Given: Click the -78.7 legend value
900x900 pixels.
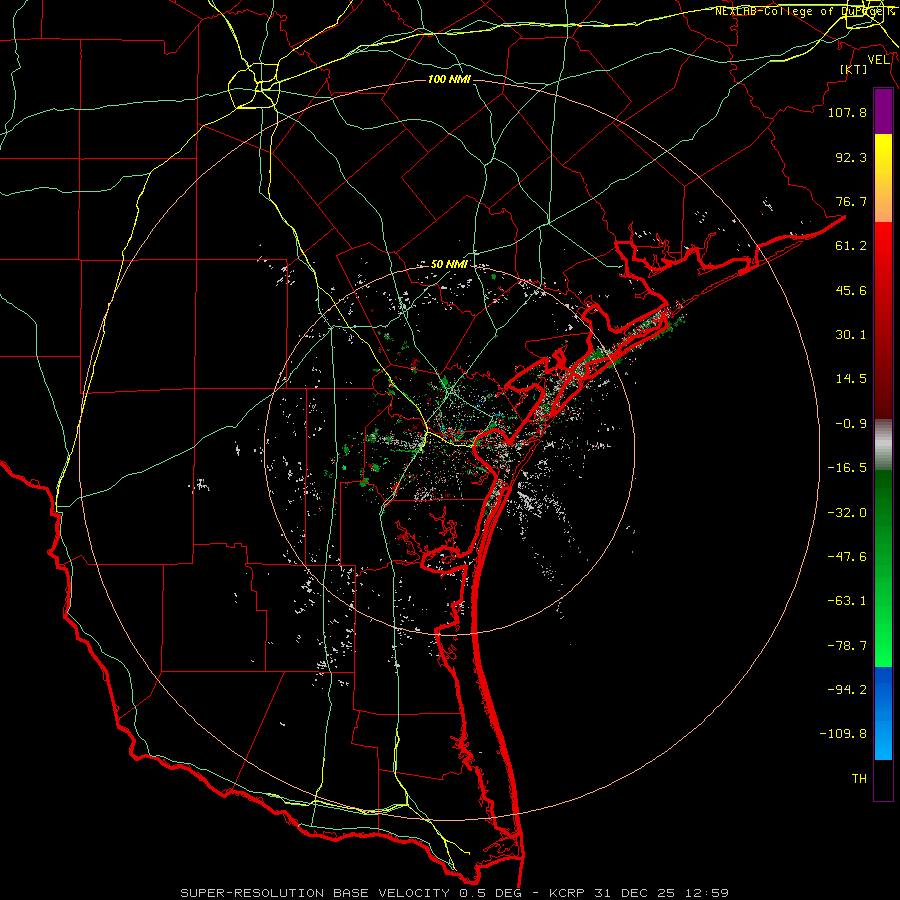Looking at the screenshot, I should pos(847,646).
